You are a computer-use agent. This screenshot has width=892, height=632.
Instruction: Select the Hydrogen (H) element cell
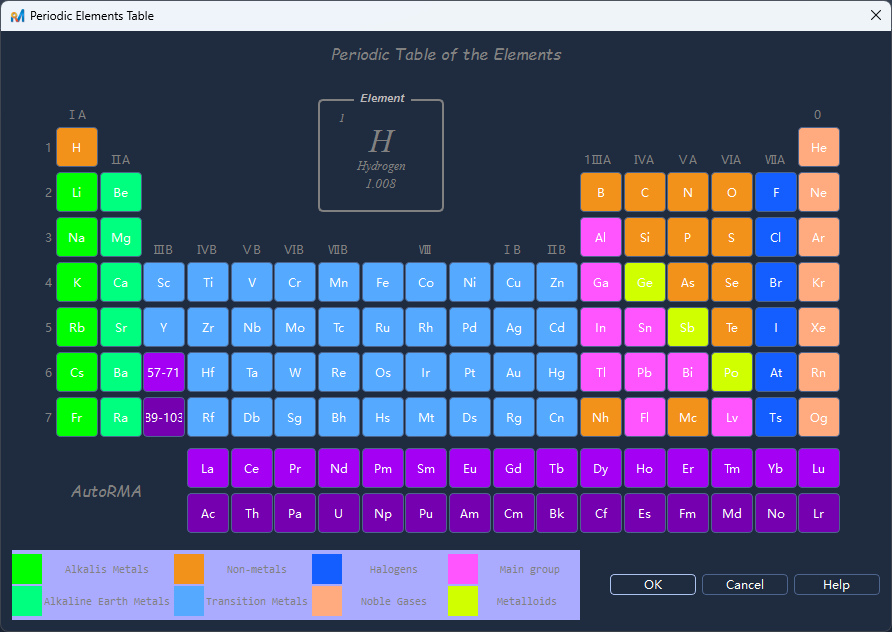coord(77,147)
